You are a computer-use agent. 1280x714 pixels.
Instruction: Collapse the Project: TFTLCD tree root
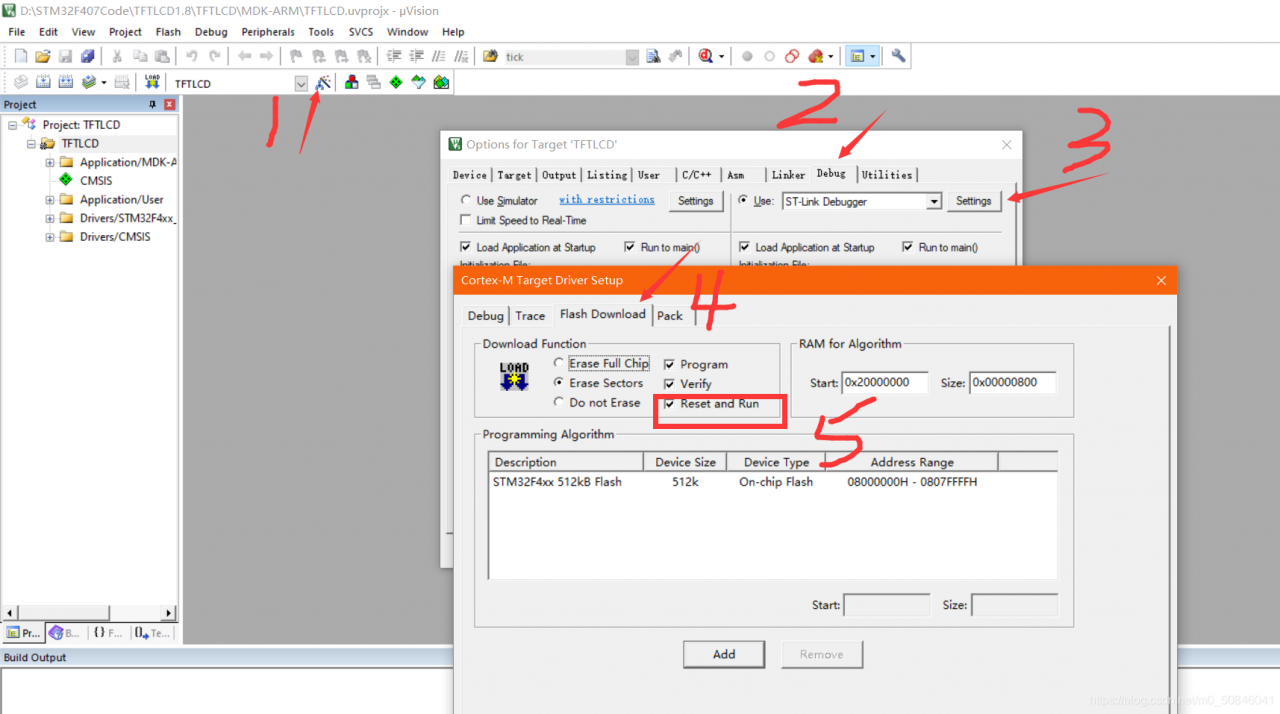(x=13, y=125)
